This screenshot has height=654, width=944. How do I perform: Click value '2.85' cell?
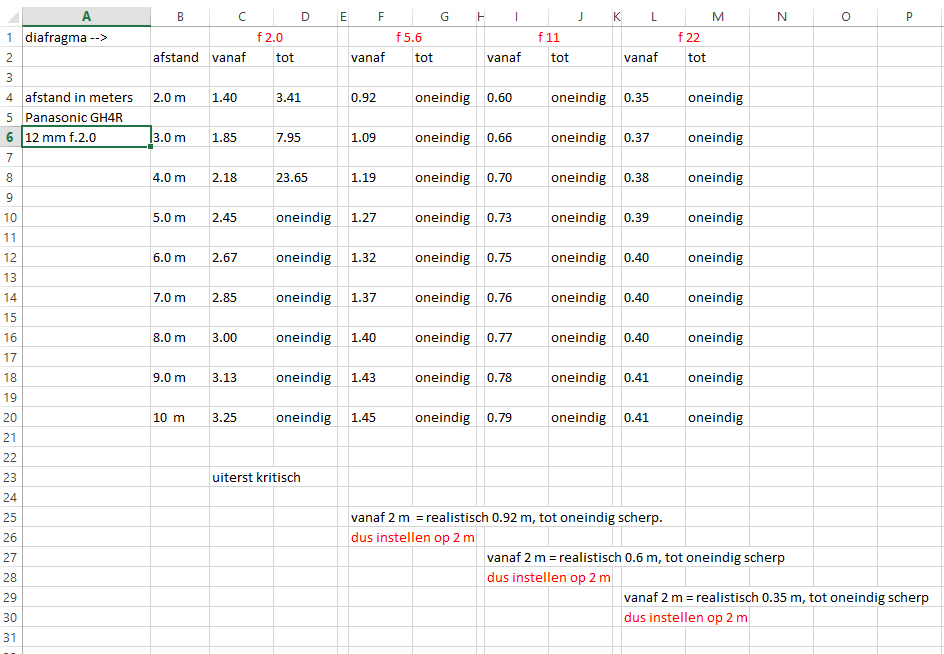(x=241, y=297)
